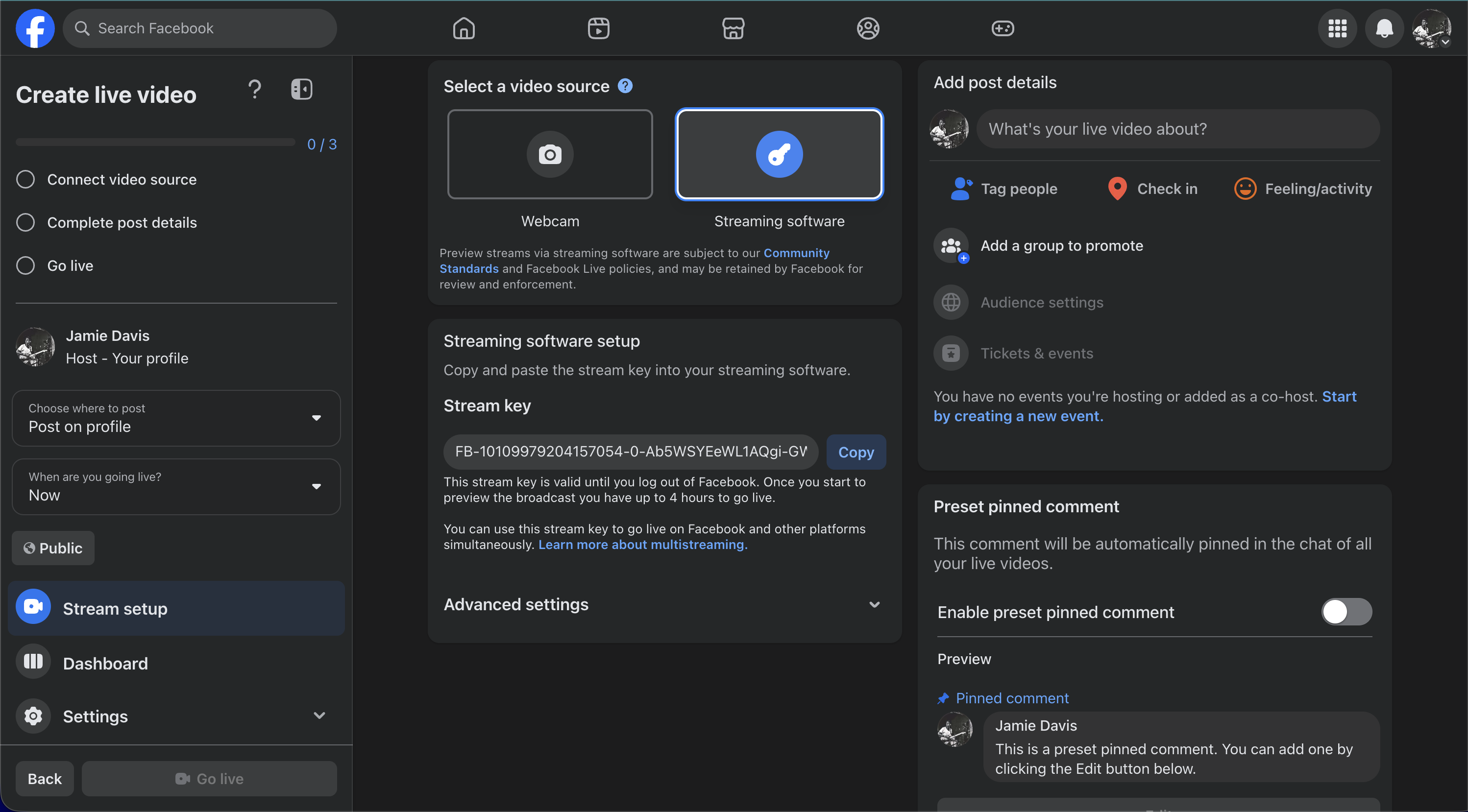Open Learn more about multistreaming link
Screen dimensions: 1468x812
(x=643, y=545)
